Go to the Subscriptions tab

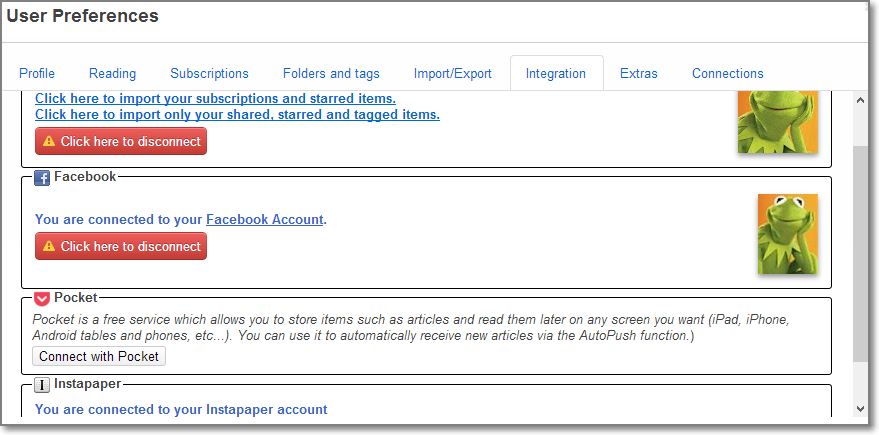point(210,73)
